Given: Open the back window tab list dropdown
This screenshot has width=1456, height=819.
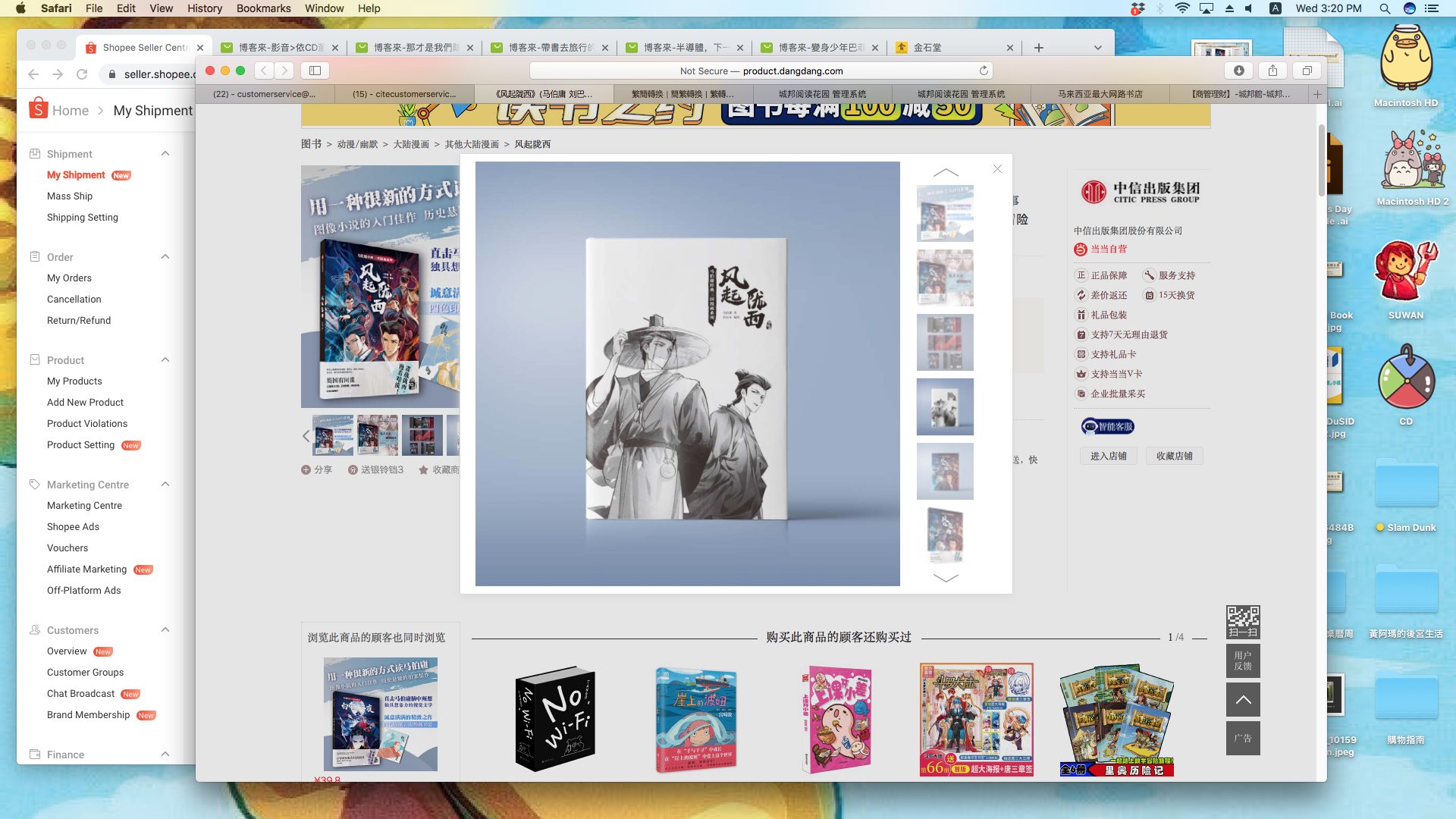Looking at the screenshot, I should coord(1097,47).
